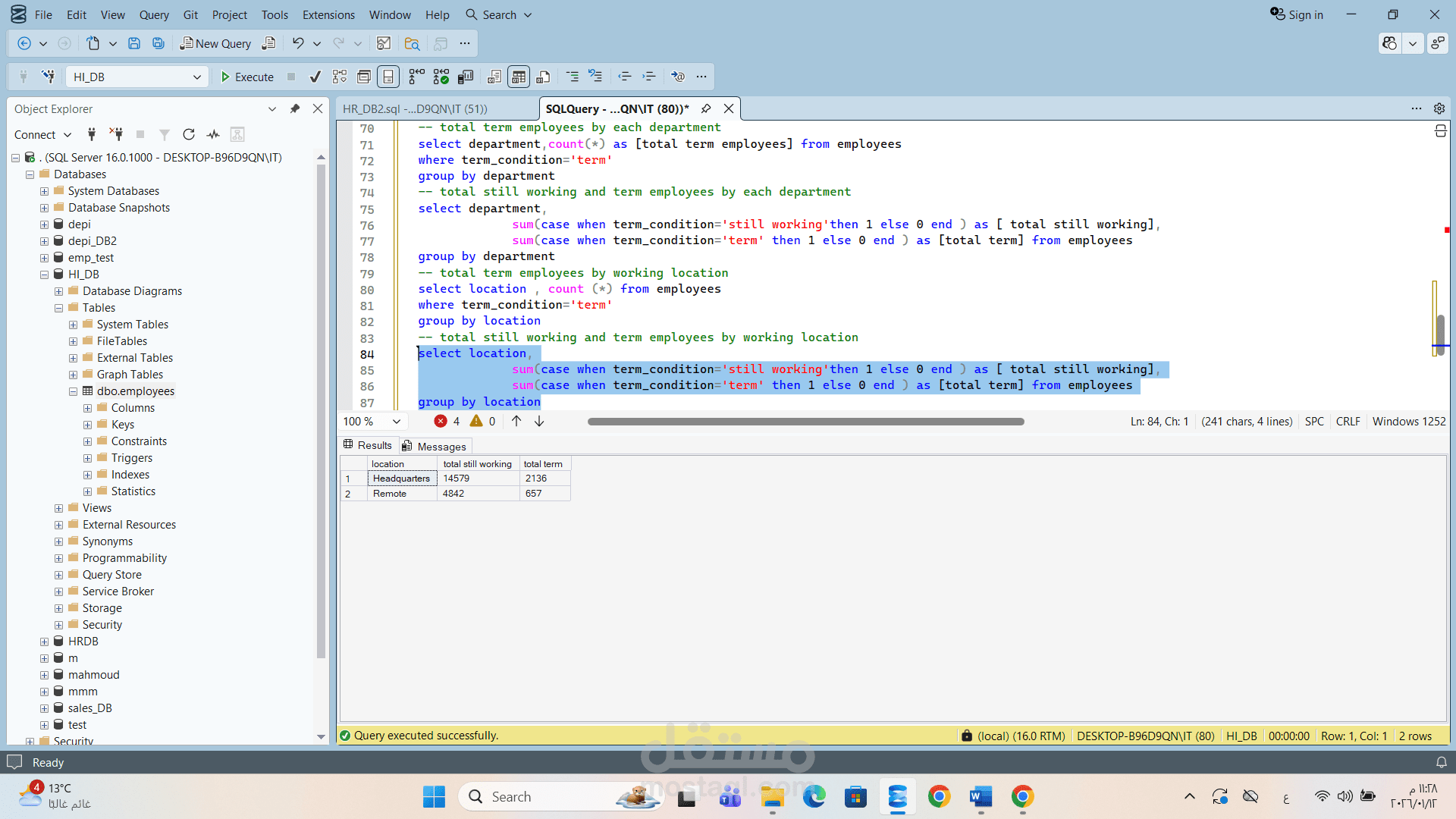
Task: Toggle Results to Grid output mode
Action: pyautogui.click(x=519, y=77)
